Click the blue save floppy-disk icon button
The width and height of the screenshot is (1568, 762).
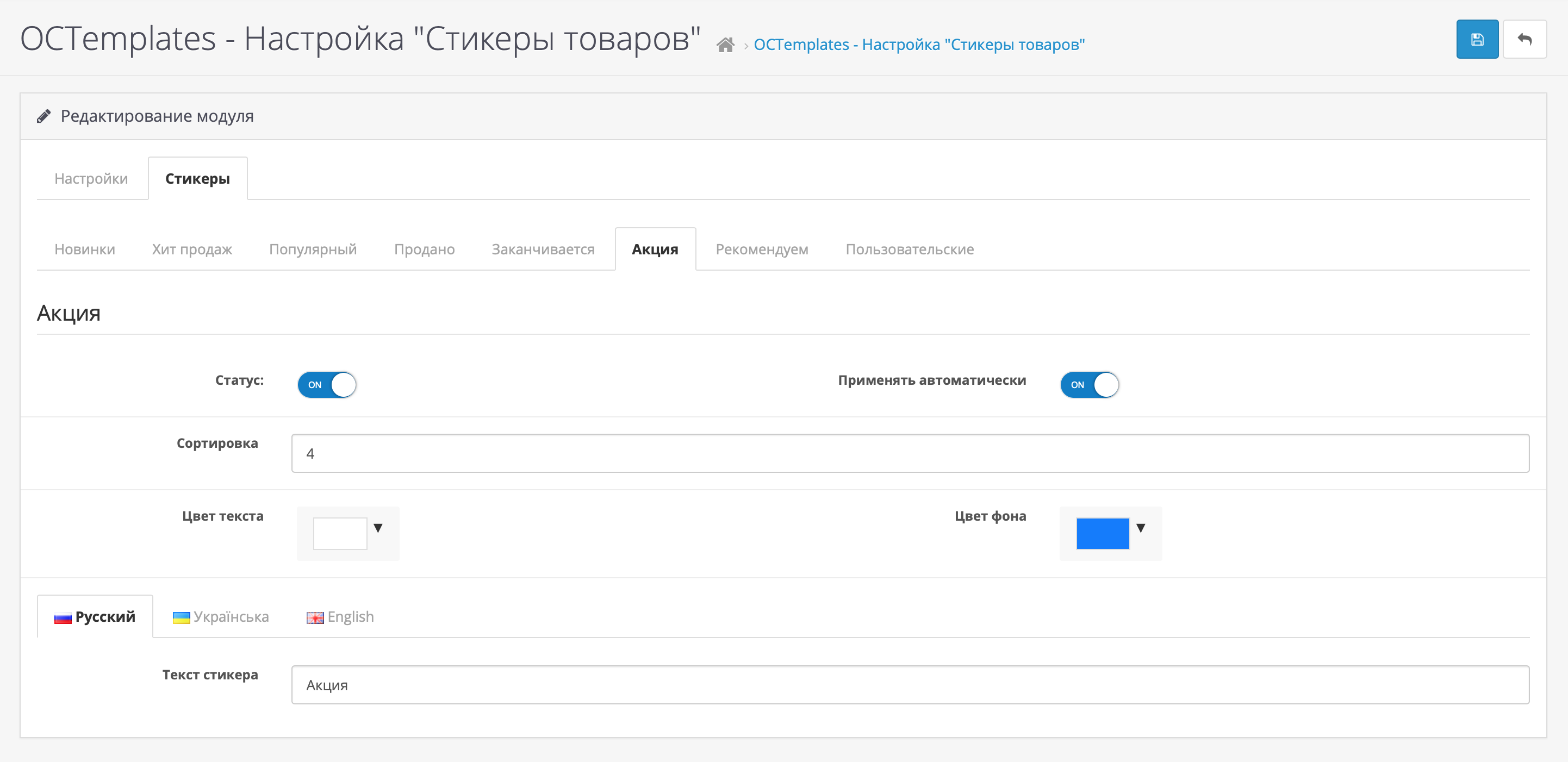1477,40
